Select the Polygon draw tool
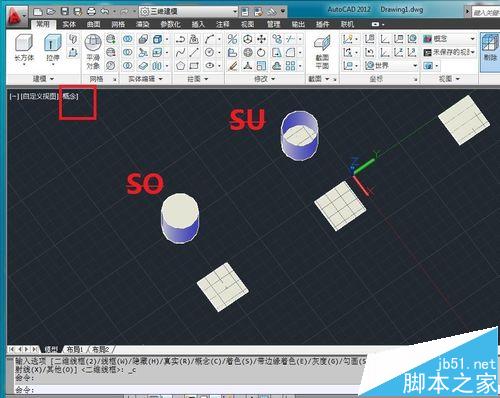The height and width of the screenshot is (398, 500). tap(180, 66)
